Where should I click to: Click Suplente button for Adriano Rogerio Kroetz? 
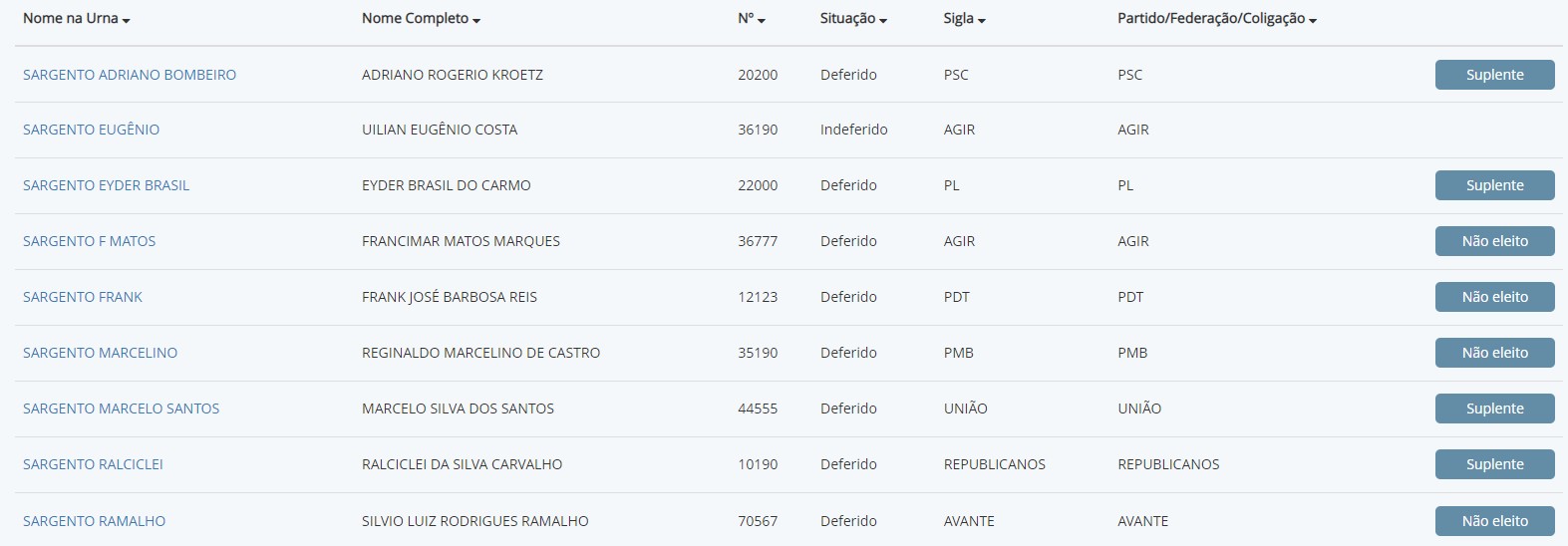pos(1494,75)
